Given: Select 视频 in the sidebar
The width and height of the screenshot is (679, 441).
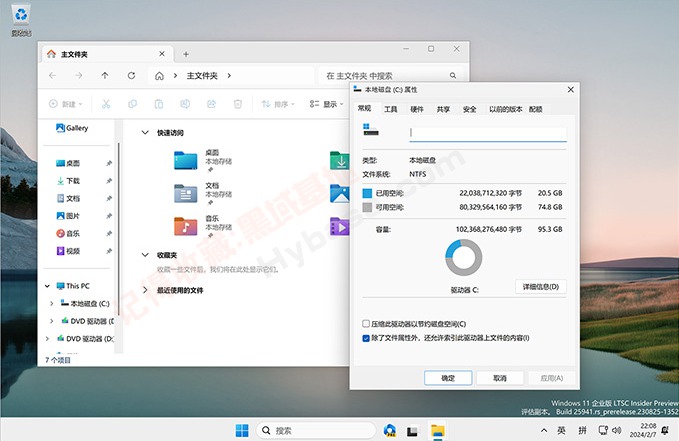Looking at the screenshot, I should click(68, 251).
